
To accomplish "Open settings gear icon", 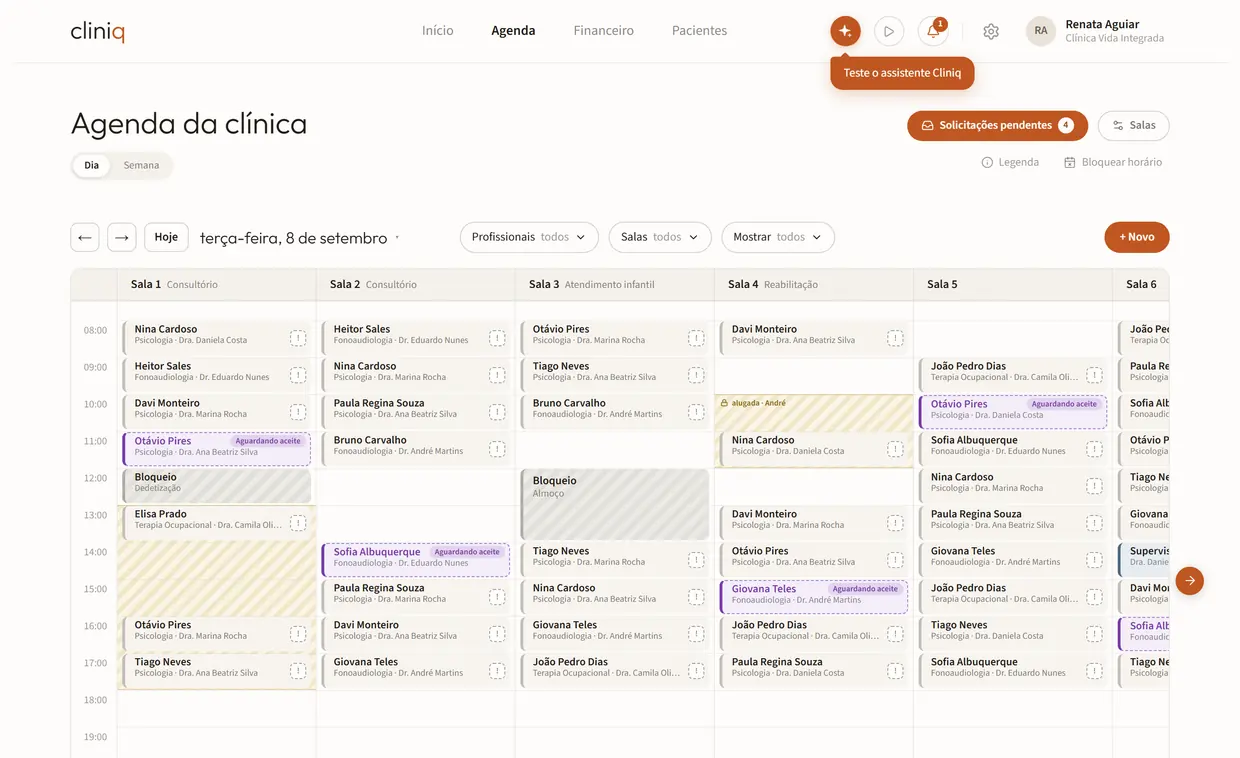I will click(x=991, y=31).
